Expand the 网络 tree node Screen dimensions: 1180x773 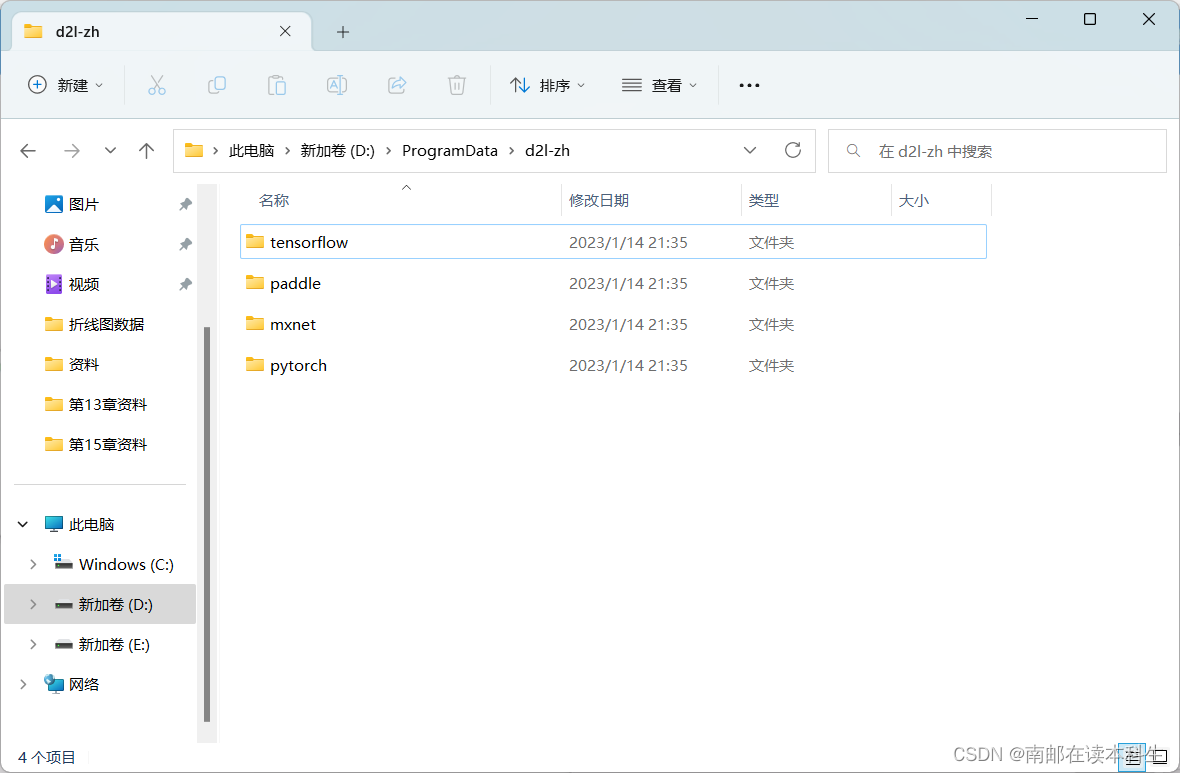tap(23, 683)
